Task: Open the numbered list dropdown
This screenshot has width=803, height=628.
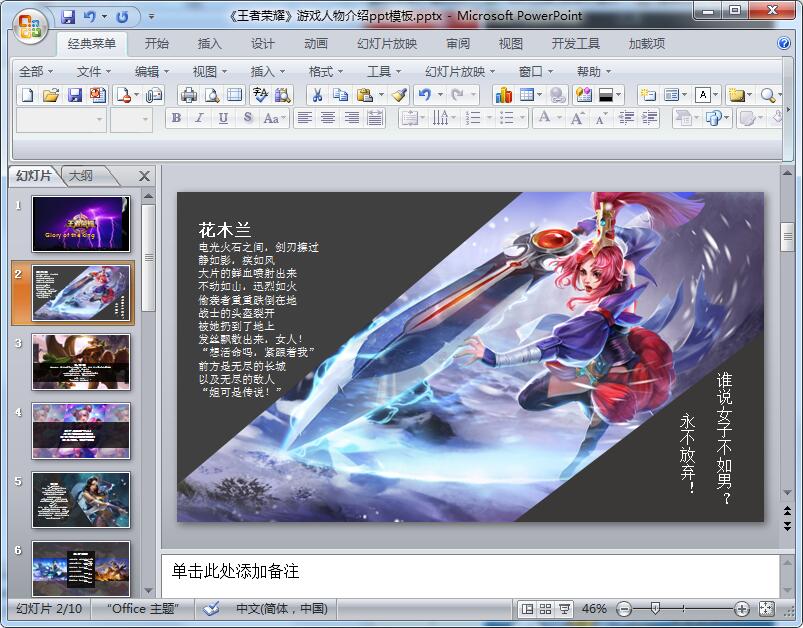Action: pyautogui.click(x=489, y=118)
